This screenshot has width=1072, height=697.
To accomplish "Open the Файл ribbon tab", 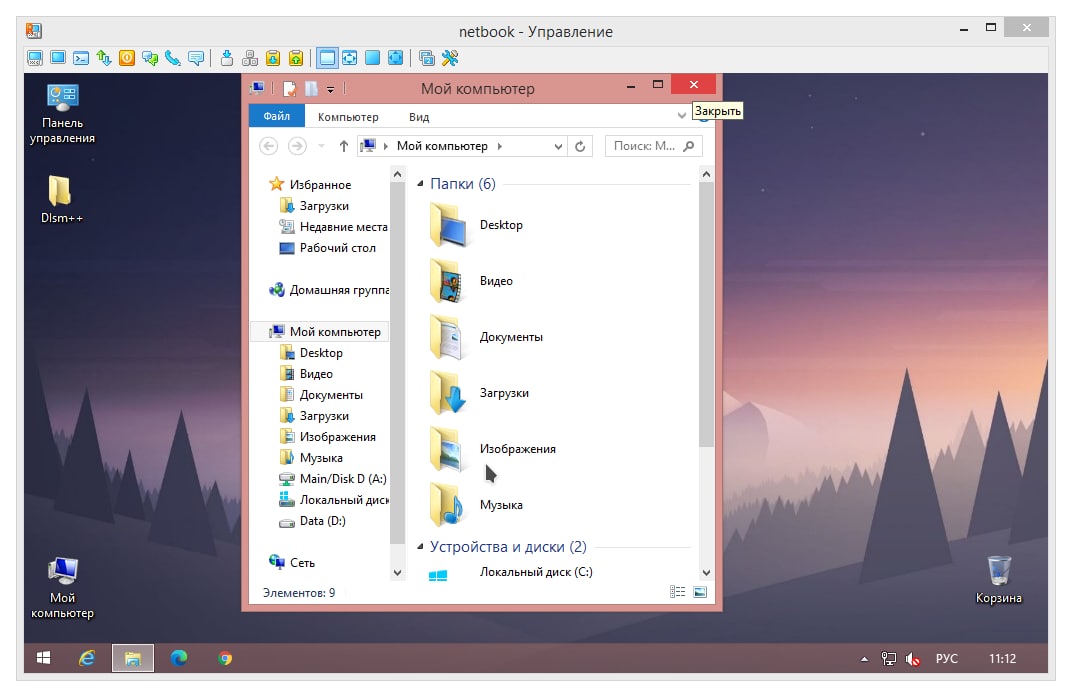I will [x=276, y=116].
